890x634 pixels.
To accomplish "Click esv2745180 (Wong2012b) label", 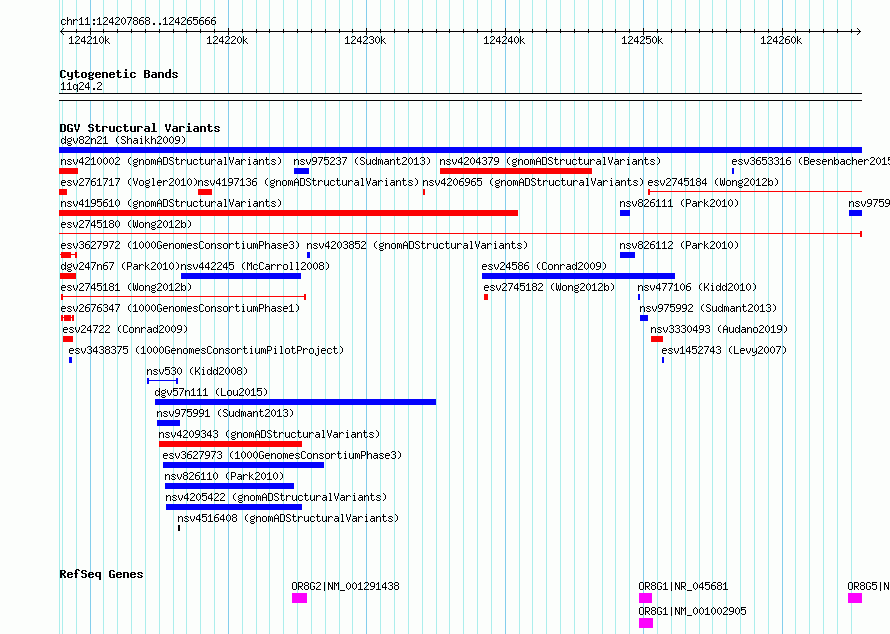I will 126,224.
